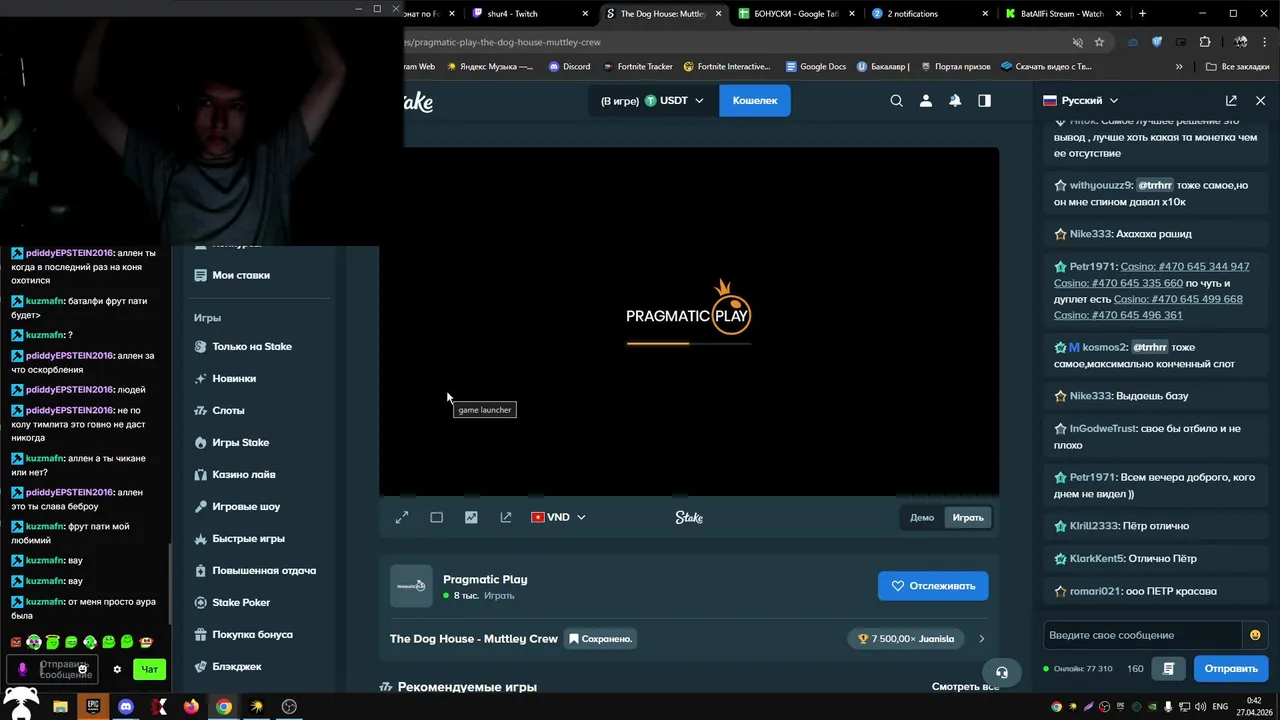The height and width of the screenshot is (720, 1280).
Task: Open the notifications bell in Stake header
Action: (x=955, y=101)
